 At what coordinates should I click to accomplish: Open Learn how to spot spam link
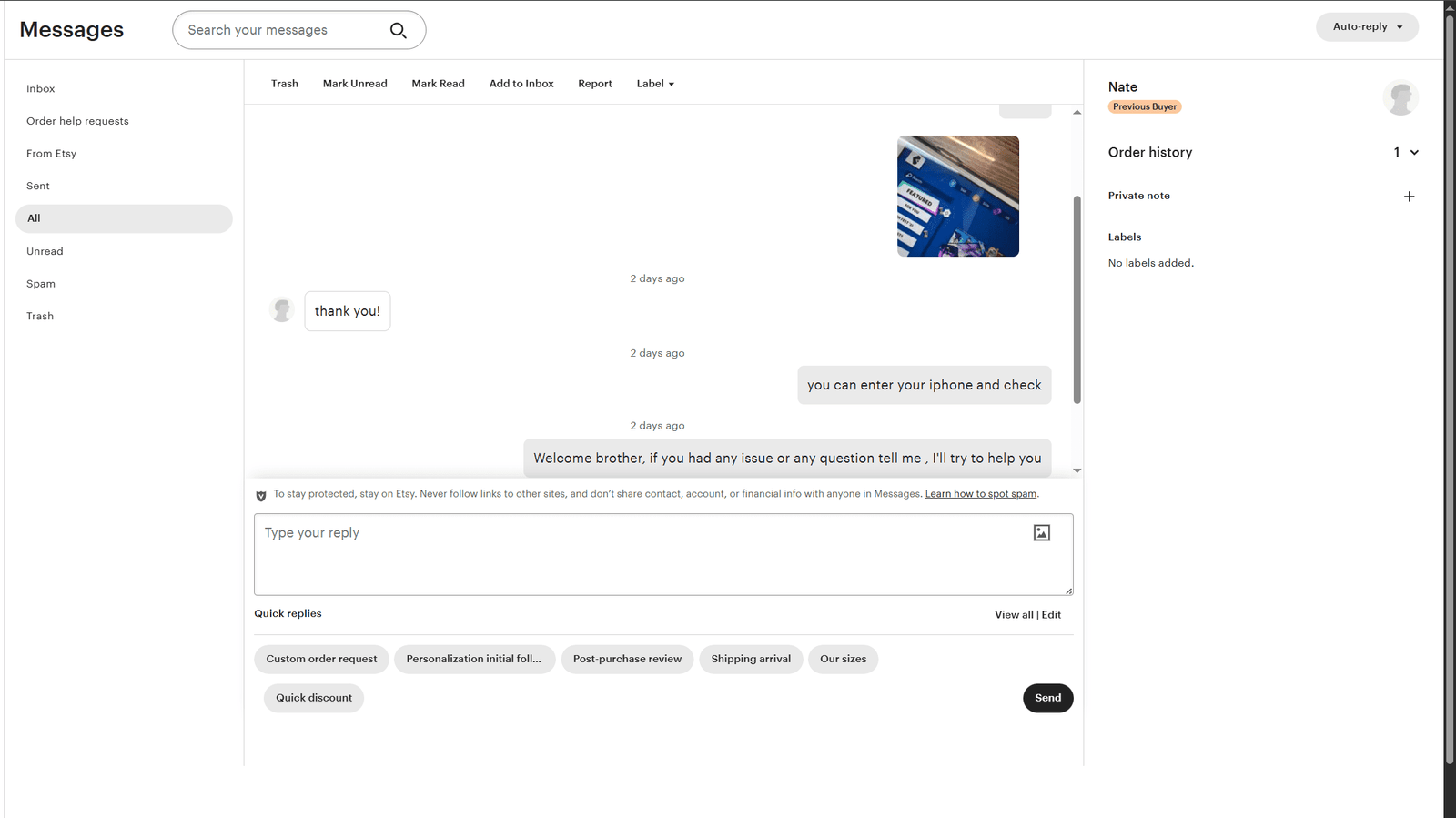981,494
